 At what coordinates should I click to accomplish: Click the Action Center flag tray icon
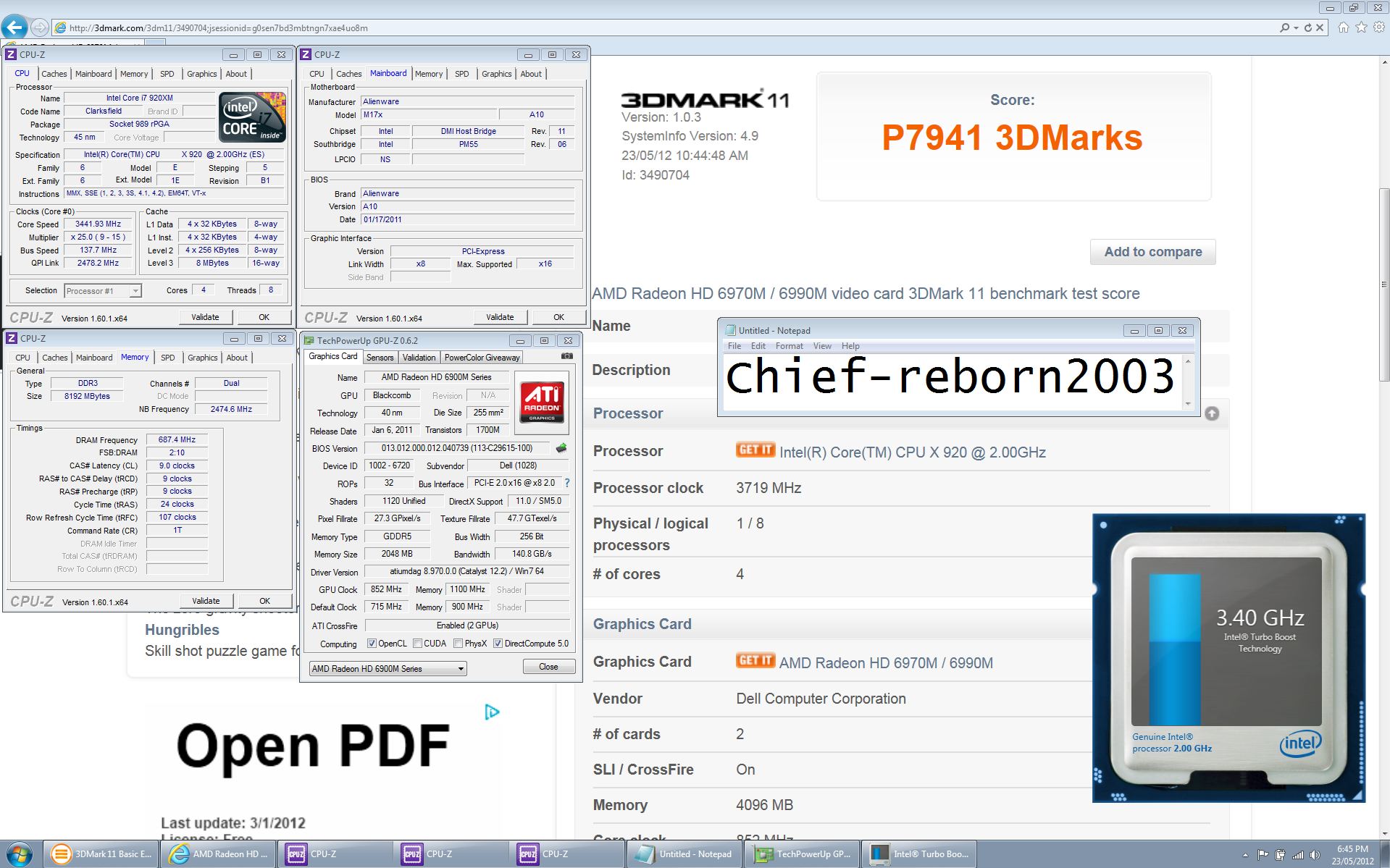[x=1263, y=855]
